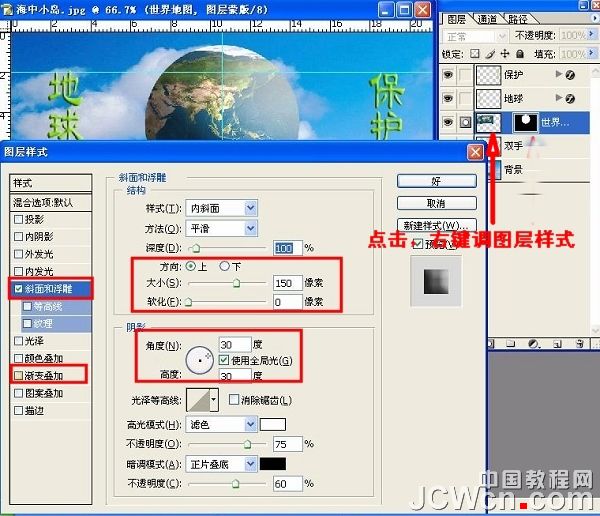
Task: Switch to the 图层 Layers tab
Action: (x=456, y=19)
